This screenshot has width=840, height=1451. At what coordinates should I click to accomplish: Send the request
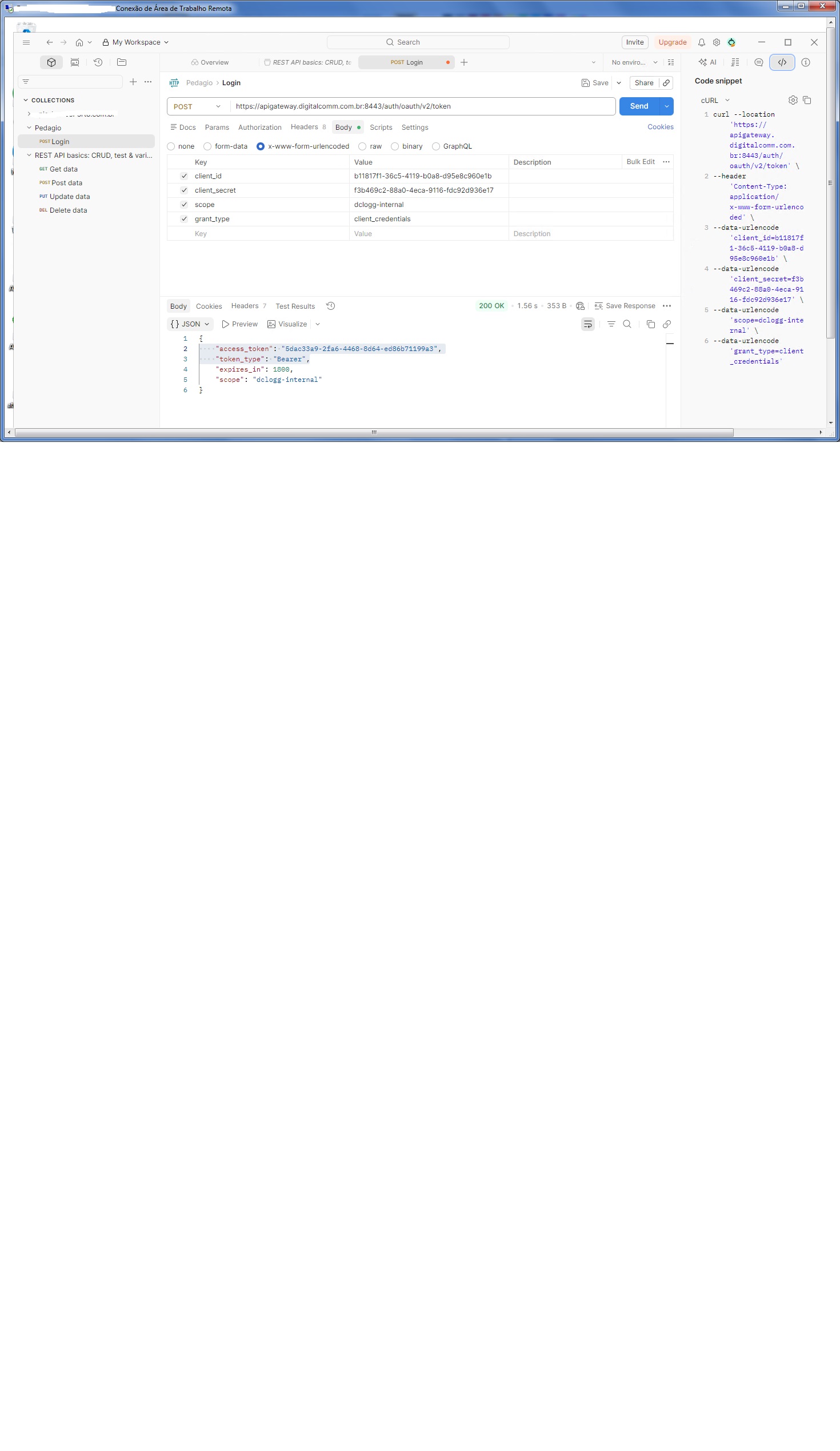click(x=639, y=106)
